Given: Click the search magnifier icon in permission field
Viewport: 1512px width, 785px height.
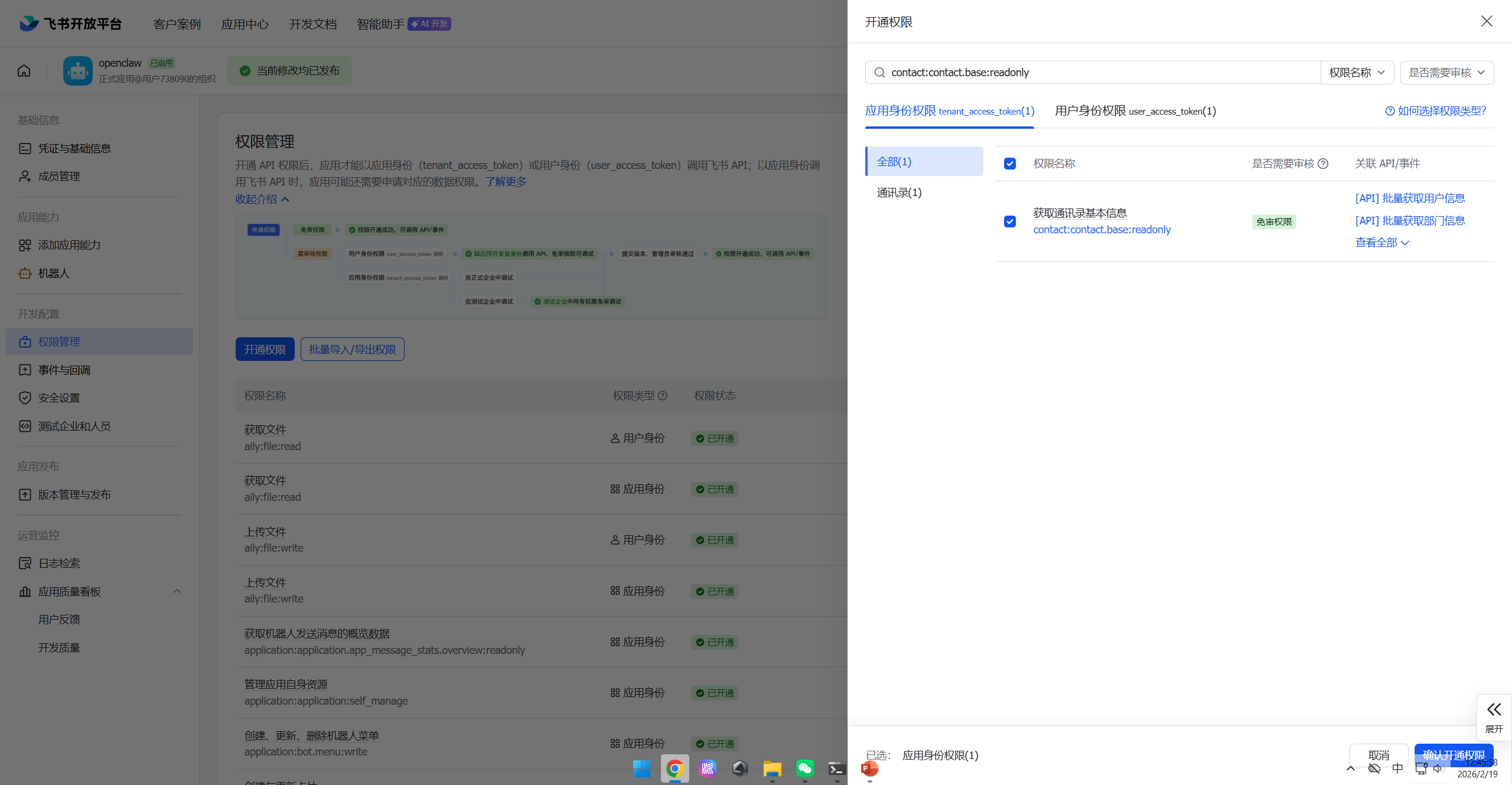Looking at the screenshot, I should [879, 73].
